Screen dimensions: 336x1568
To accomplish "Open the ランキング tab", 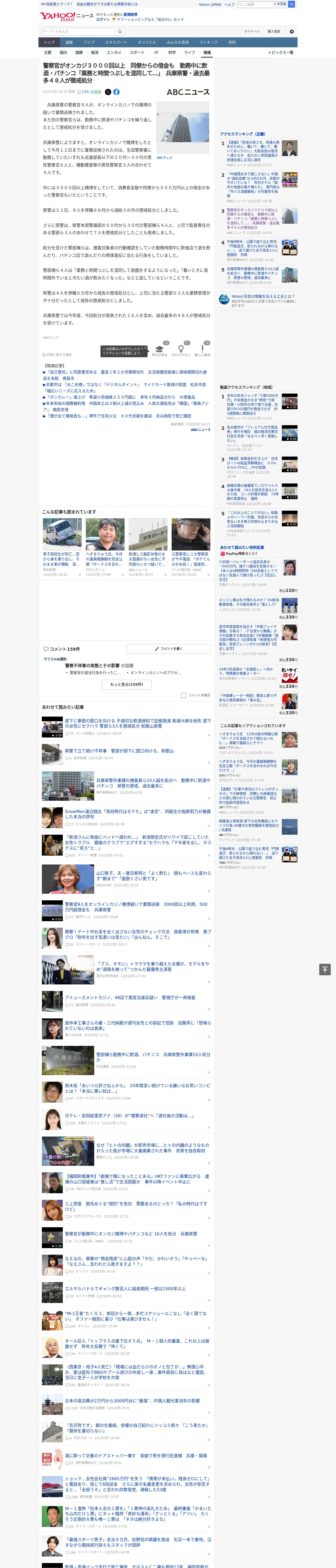I will 209,43.
